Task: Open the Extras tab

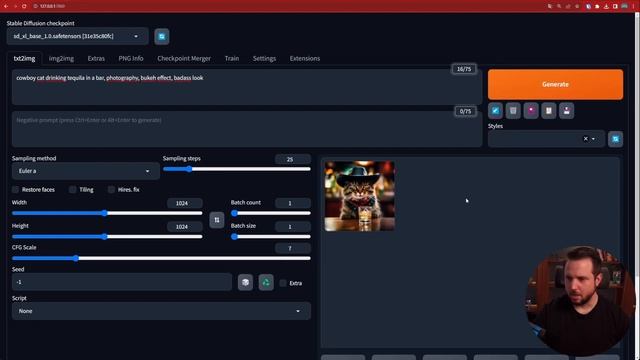Action: click(96, 58)
